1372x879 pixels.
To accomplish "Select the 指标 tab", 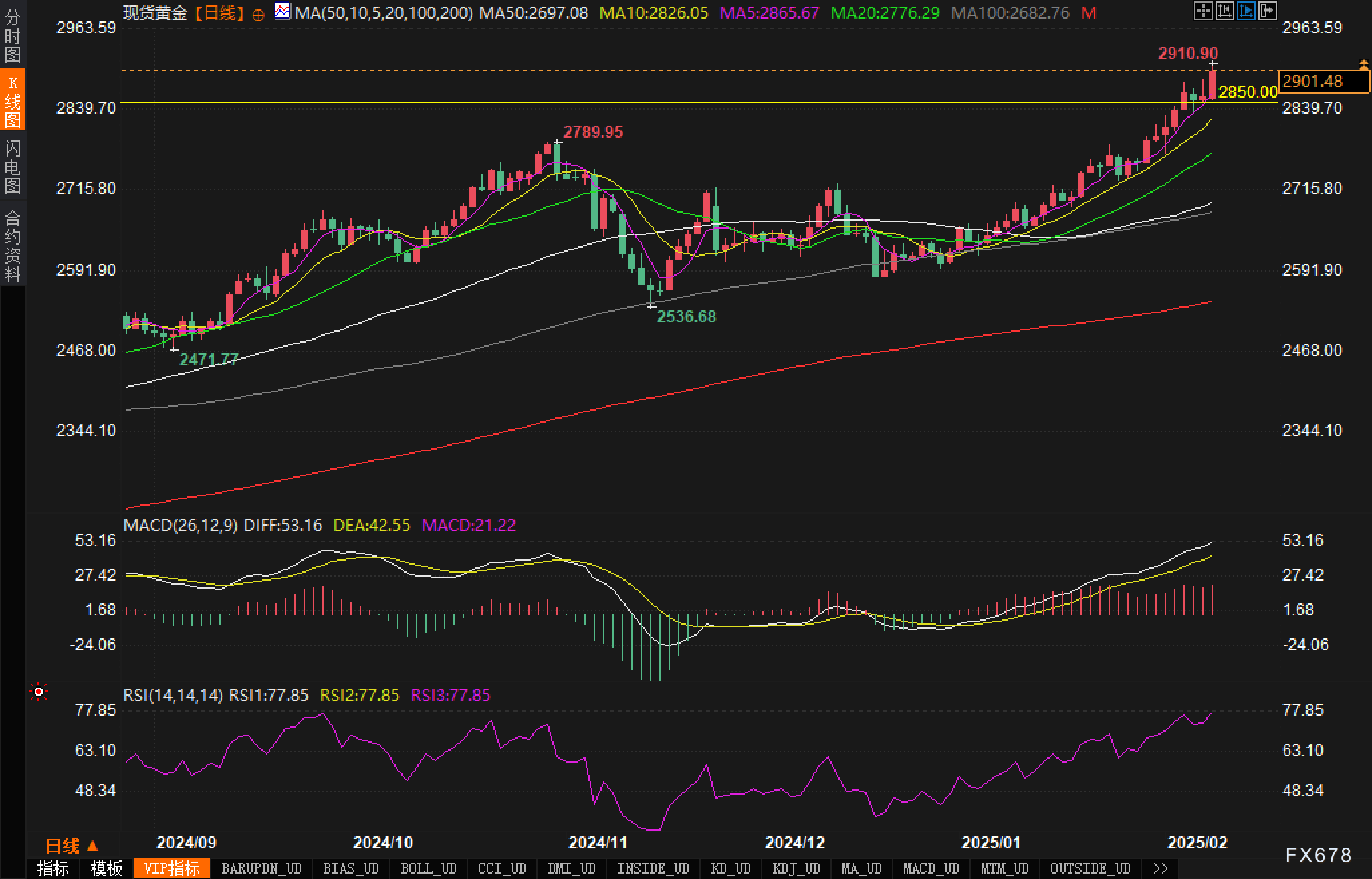I will tap(53, 868).
